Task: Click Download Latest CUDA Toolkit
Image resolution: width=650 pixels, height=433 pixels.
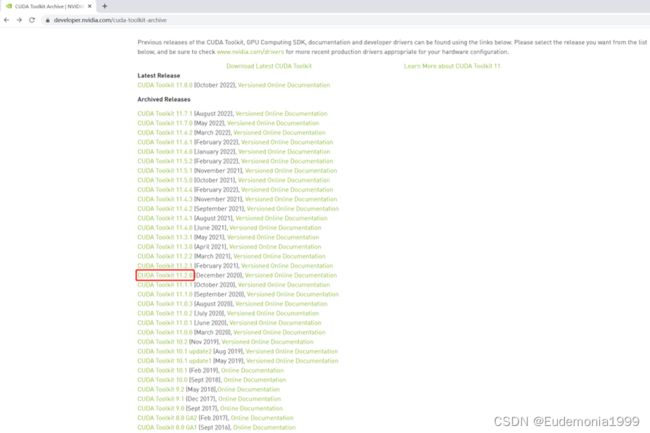Action: point(269,66)
